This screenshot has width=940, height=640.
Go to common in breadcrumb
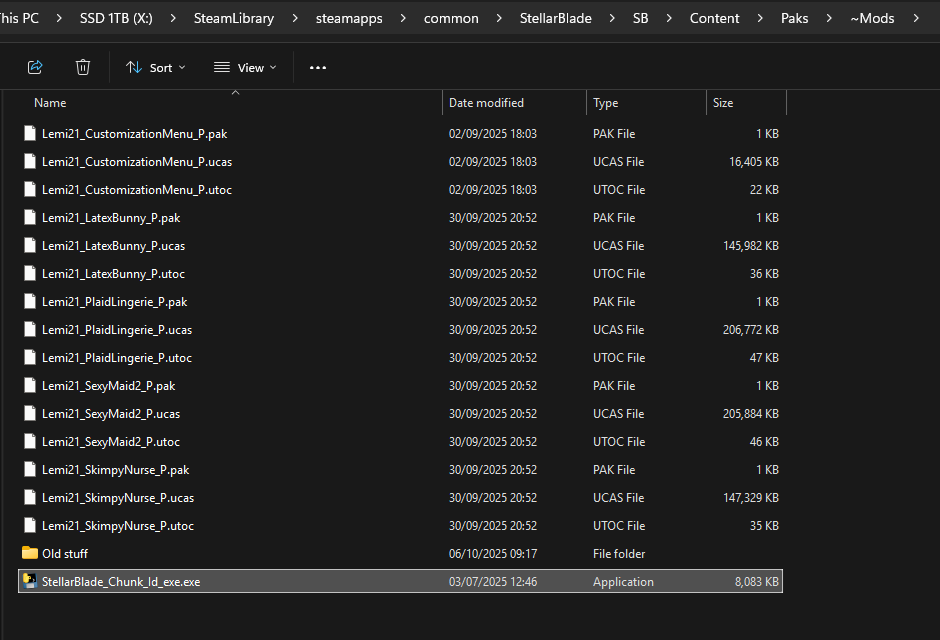(451, 19)
